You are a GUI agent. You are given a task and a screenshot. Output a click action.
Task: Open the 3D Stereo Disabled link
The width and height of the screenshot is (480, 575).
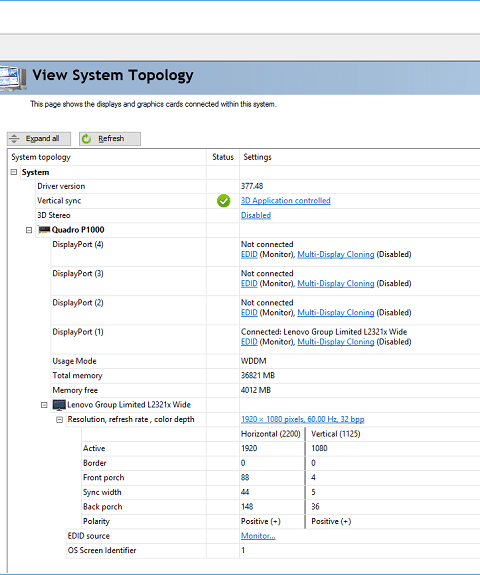(x=256, y=215)
